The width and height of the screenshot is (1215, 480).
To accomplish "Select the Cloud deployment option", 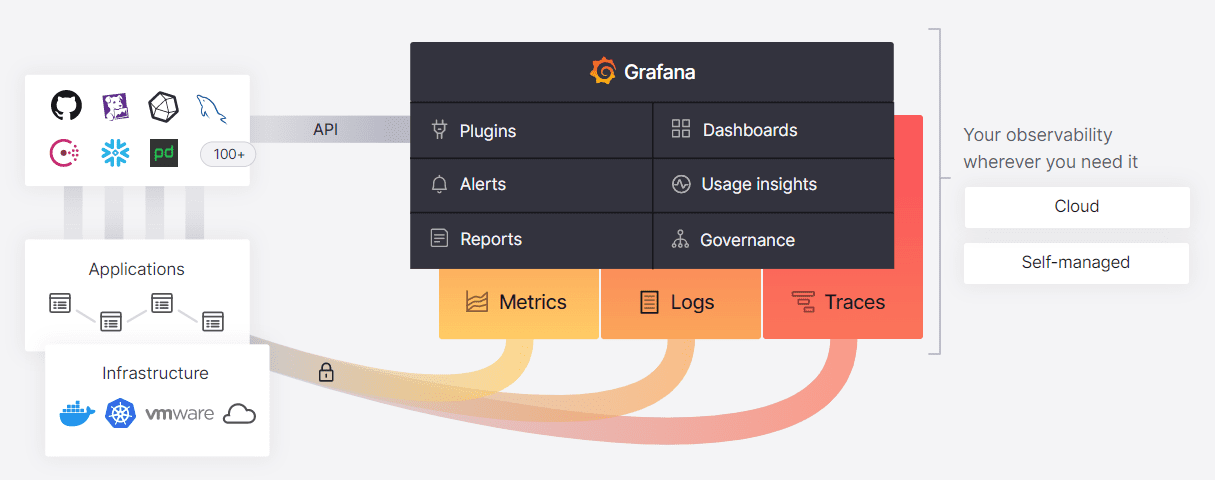I will pos(1077,207).
